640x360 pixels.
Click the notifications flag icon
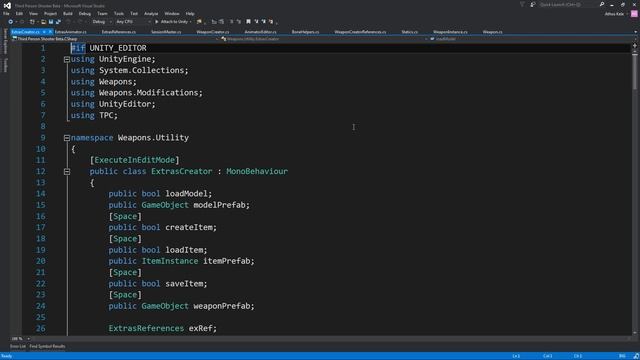point(522,4)
